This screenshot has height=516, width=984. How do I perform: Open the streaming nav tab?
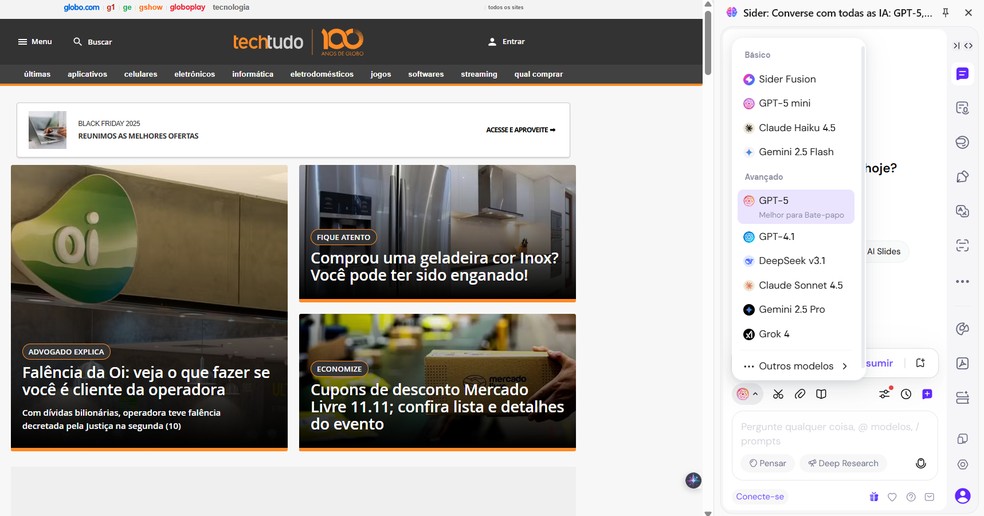point(479,74)
